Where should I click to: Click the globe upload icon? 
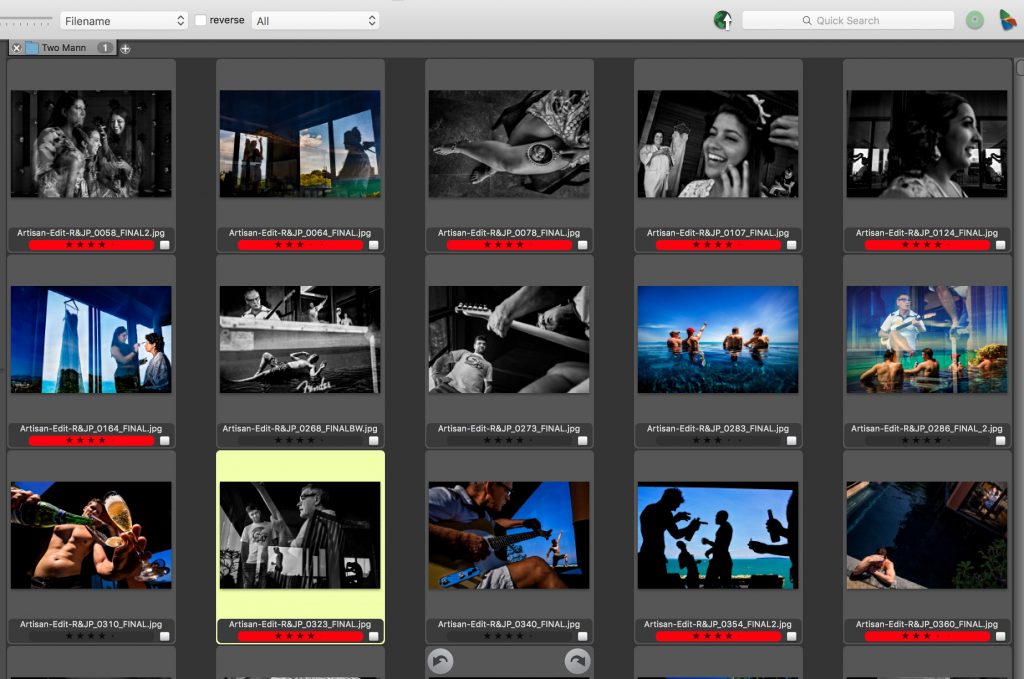pos(722,20)
